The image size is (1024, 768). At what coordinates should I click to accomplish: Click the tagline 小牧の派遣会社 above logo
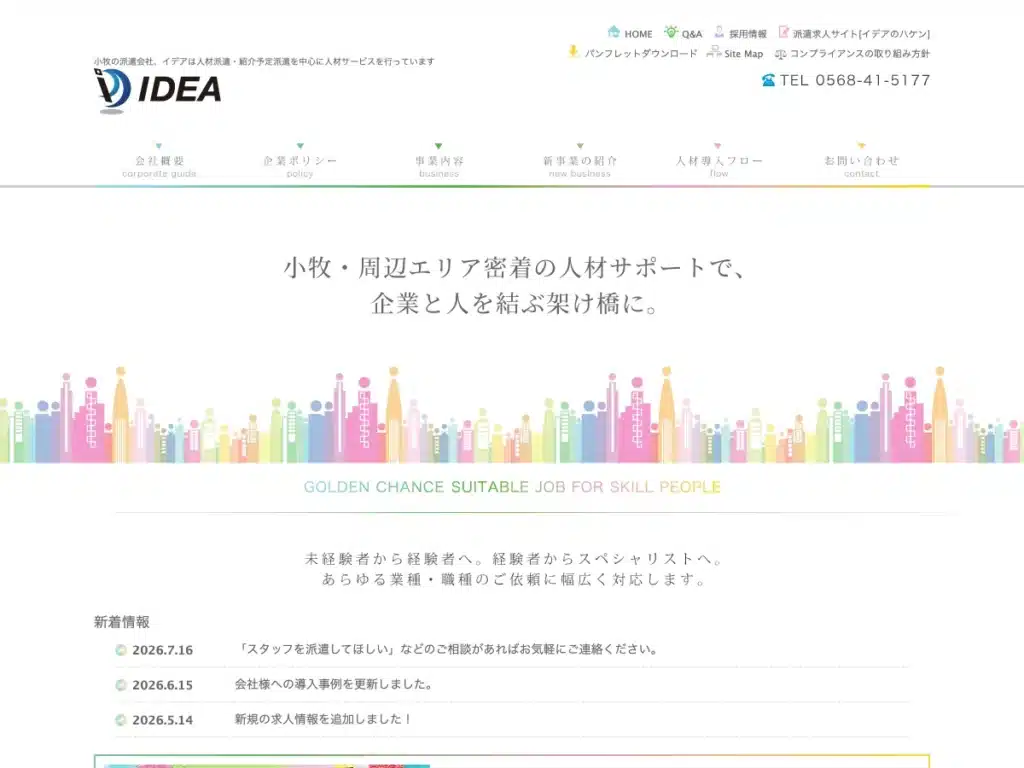264,61
